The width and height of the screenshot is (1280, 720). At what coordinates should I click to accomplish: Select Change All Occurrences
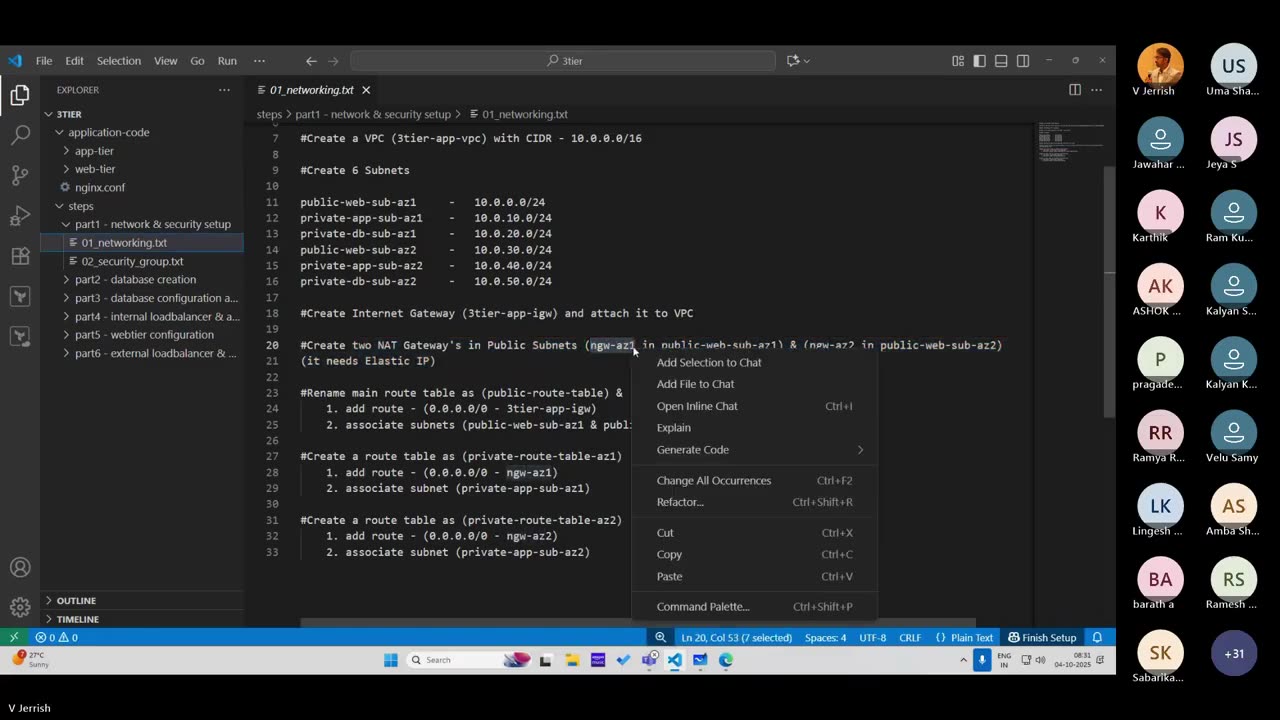point(755,480)
